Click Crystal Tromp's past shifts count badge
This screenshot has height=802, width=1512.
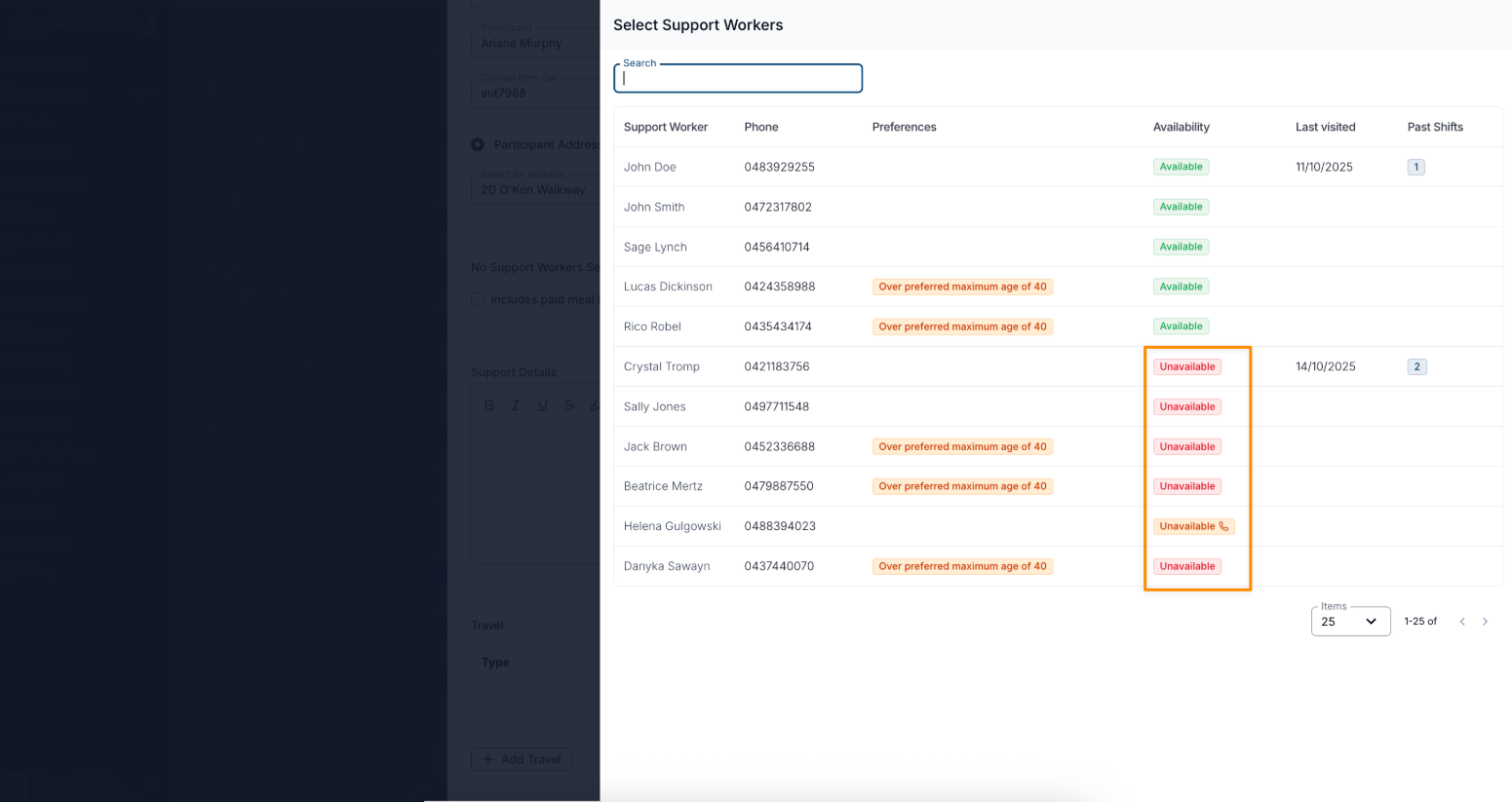1416,367
